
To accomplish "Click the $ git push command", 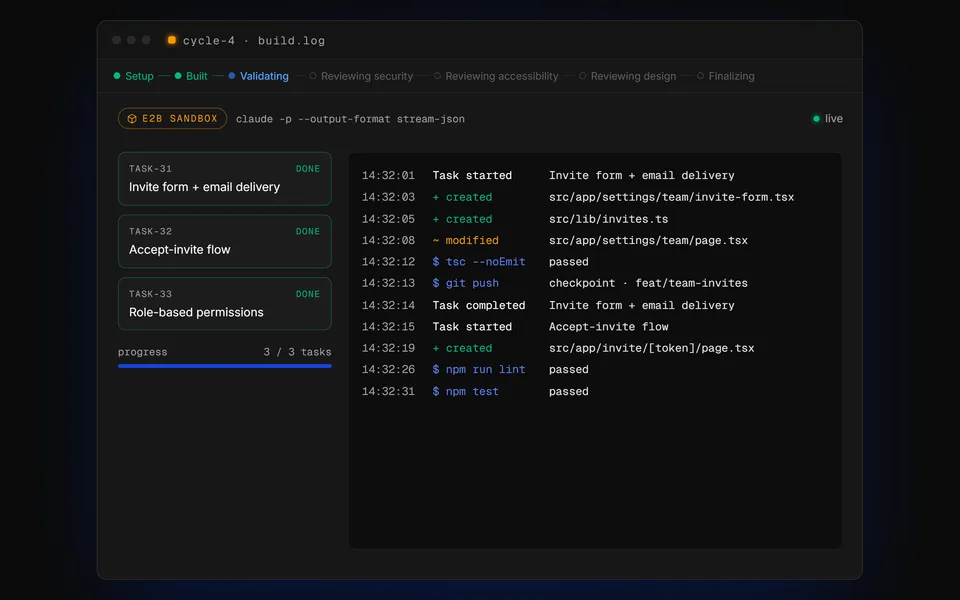I will point(465,283).
